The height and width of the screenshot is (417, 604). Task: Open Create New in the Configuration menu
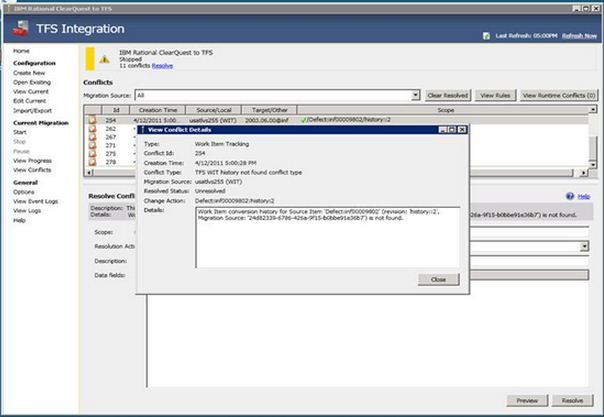click(x=29, y=73)
